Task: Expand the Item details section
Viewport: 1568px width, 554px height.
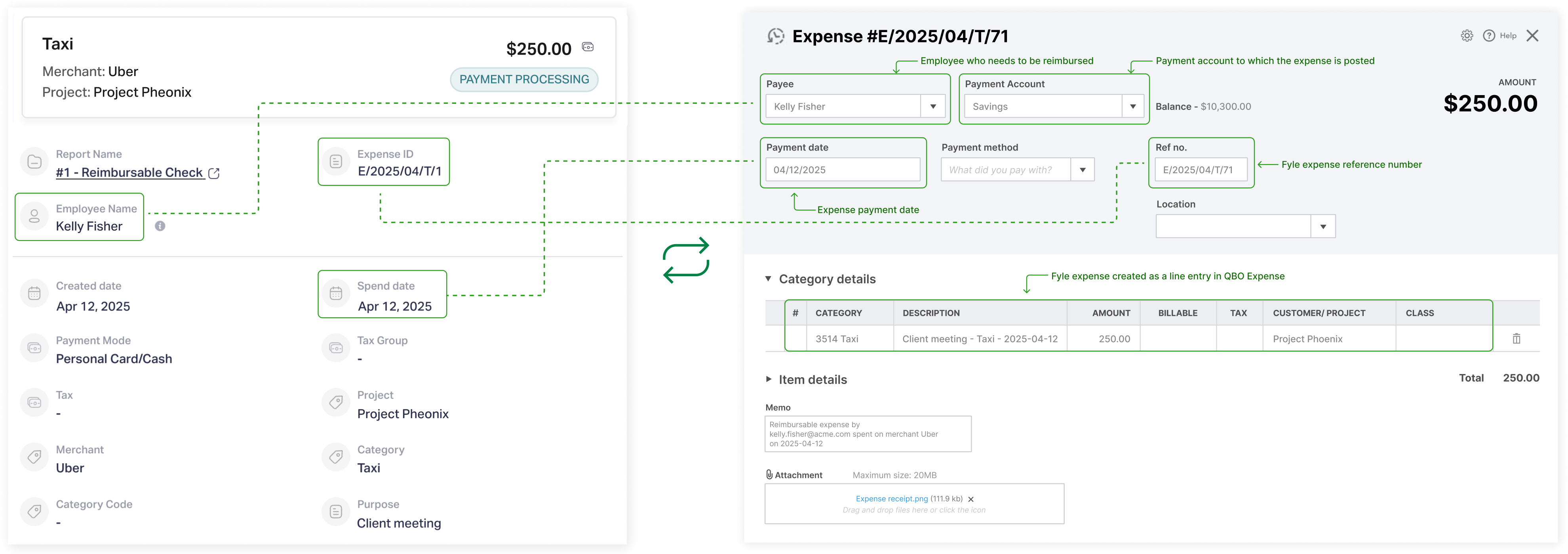Action: (x=768, y=379)
